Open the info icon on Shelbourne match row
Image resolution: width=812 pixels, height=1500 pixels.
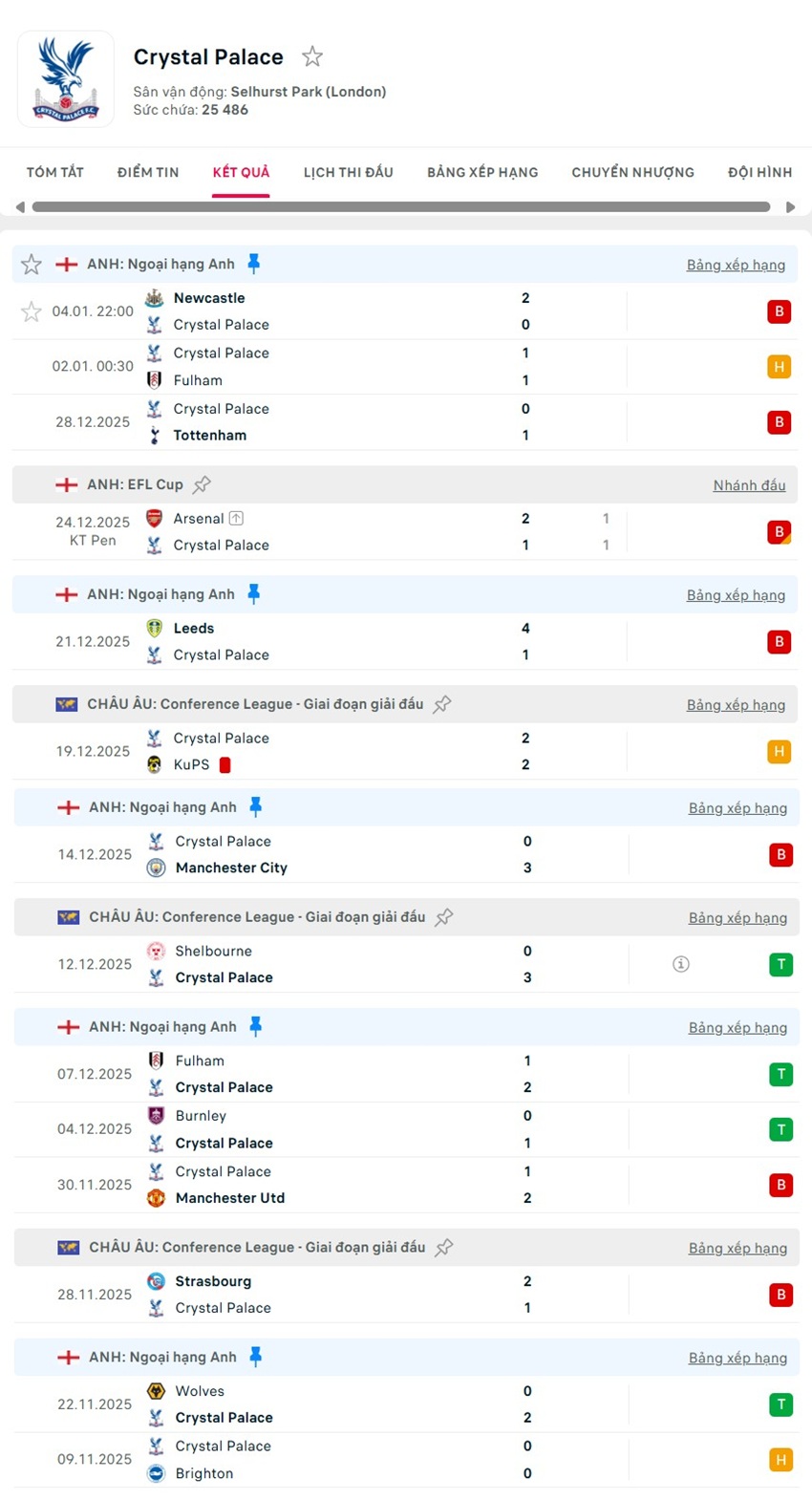point(680,964)
